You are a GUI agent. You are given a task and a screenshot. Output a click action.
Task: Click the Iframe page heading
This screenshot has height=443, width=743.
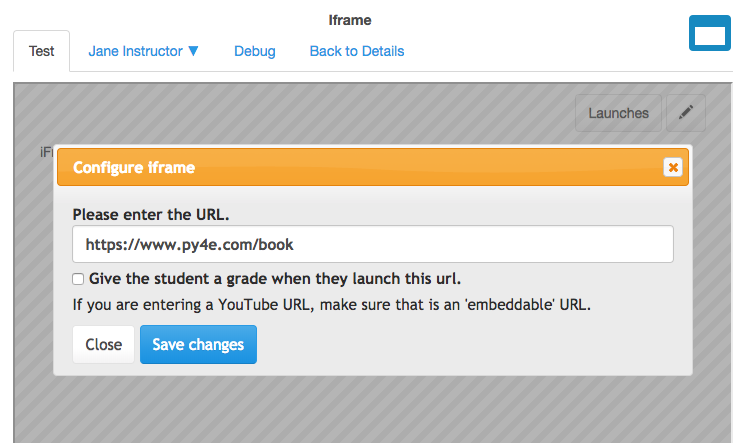click(x=350, y=19)
